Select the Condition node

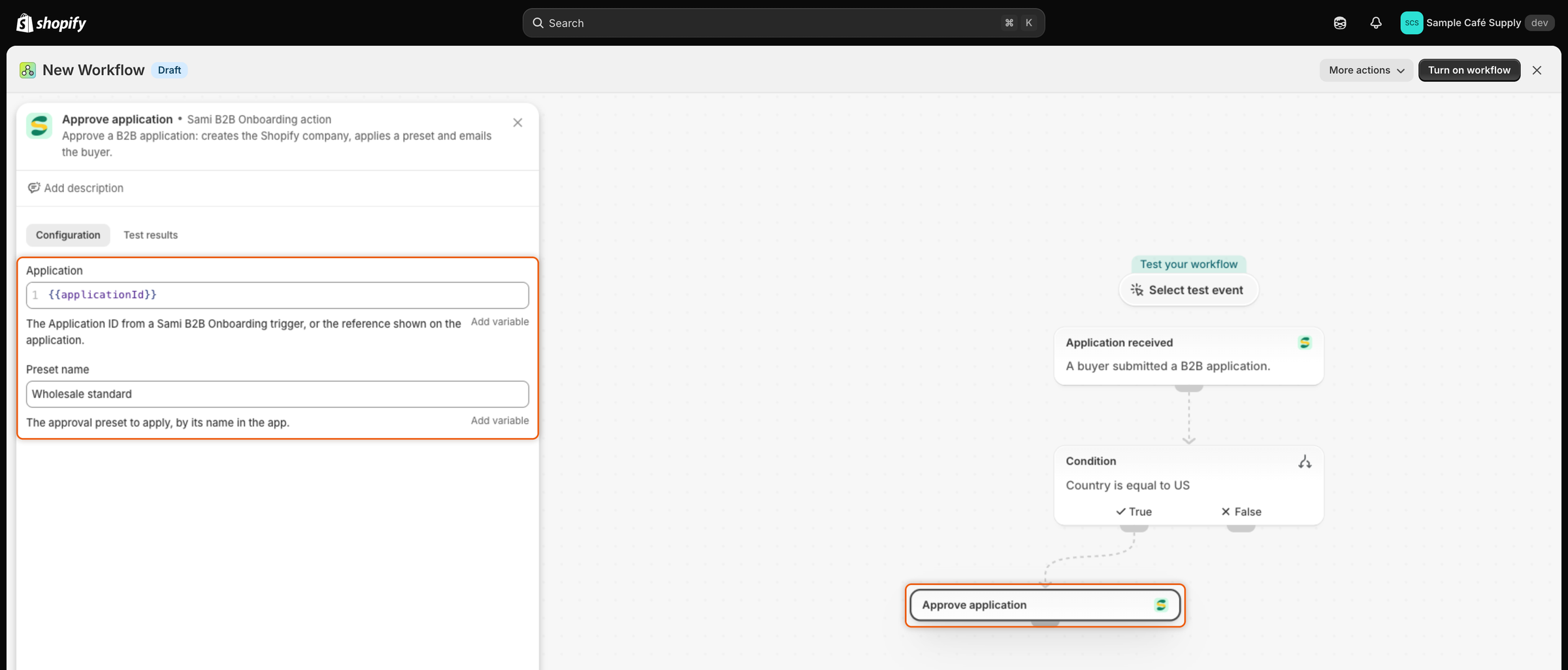click(x=1188, y=485)
